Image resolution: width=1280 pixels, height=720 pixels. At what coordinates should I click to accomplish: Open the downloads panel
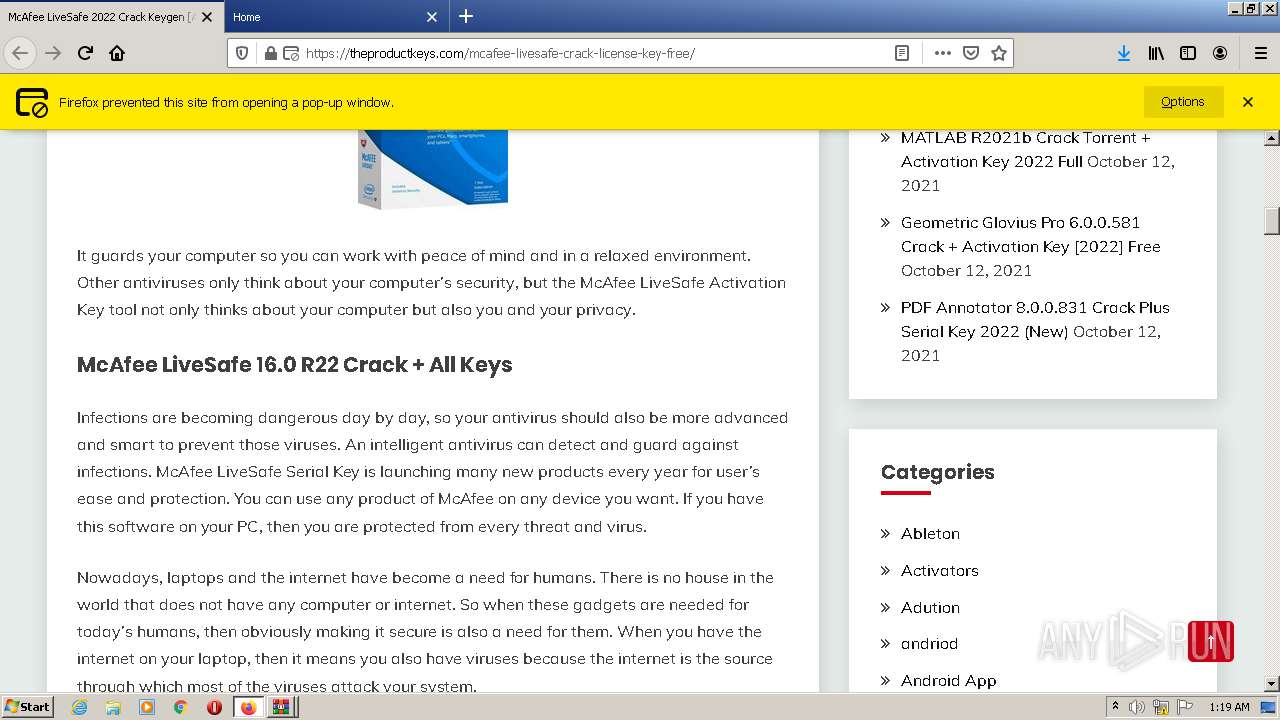(x=1124, y=53)
